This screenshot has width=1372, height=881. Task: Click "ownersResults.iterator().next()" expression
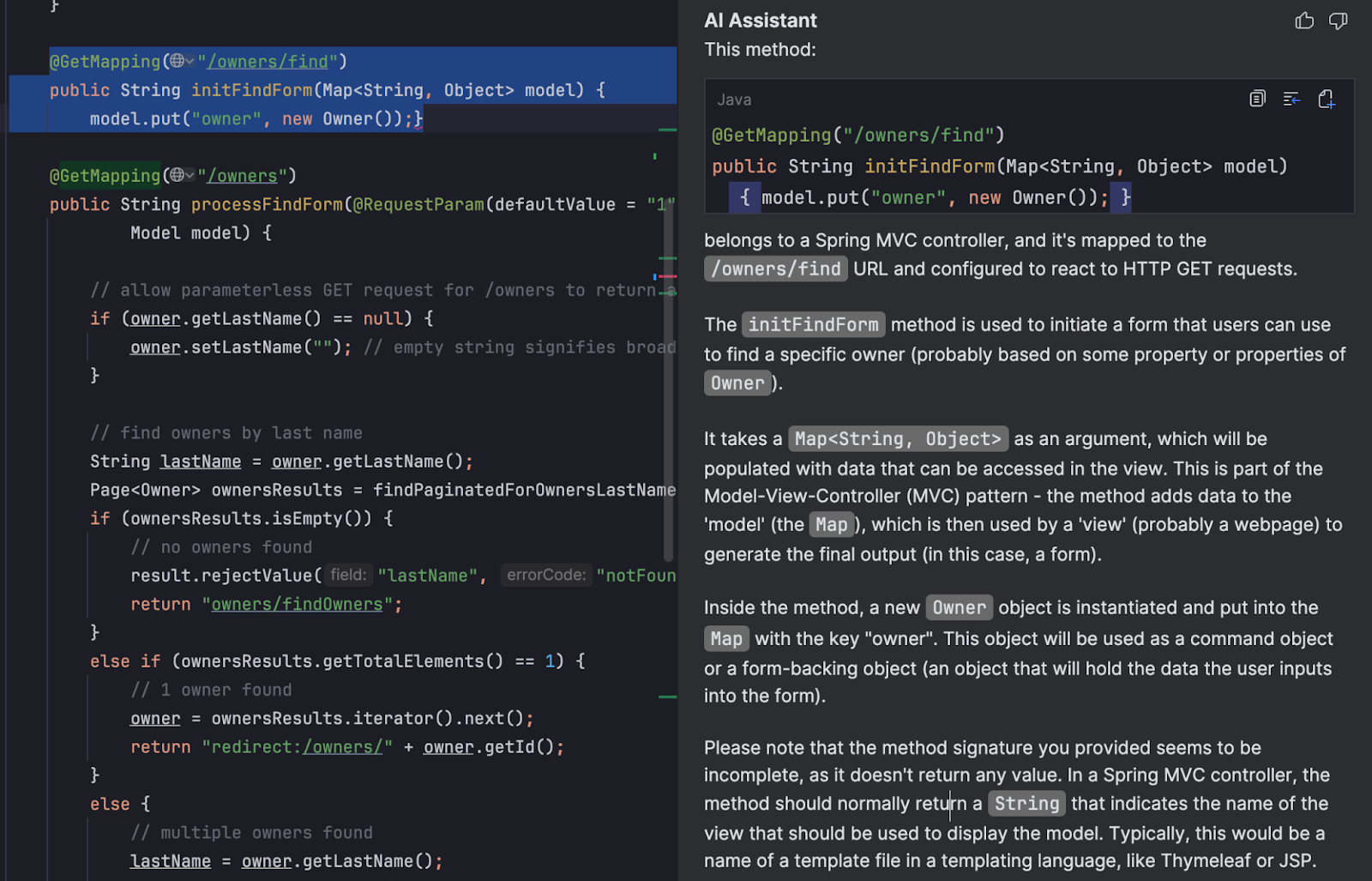click(x=367, y=719)
